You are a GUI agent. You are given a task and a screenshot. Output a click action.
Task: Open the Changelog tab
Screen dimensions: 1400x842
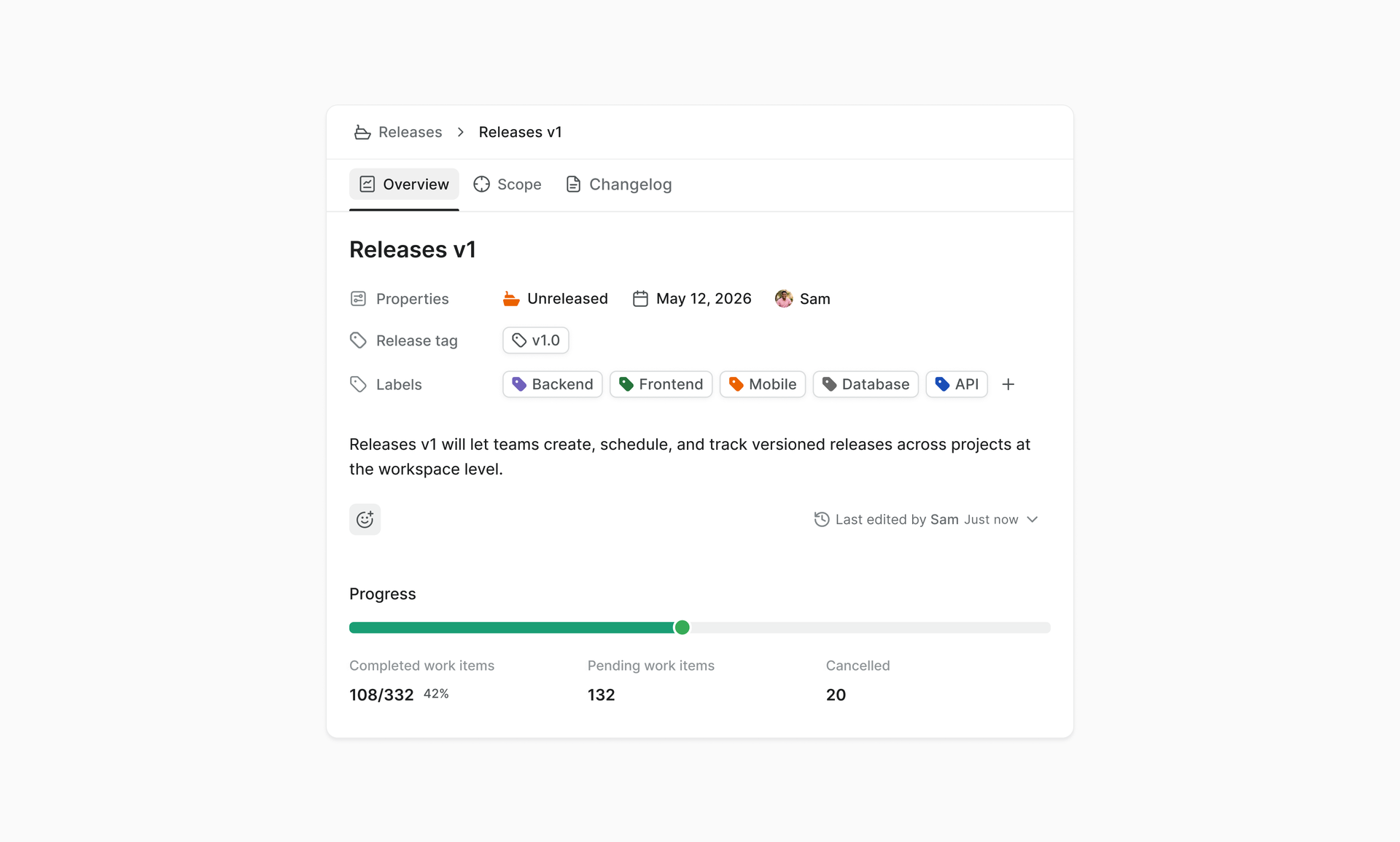click(x=619, y=184)
